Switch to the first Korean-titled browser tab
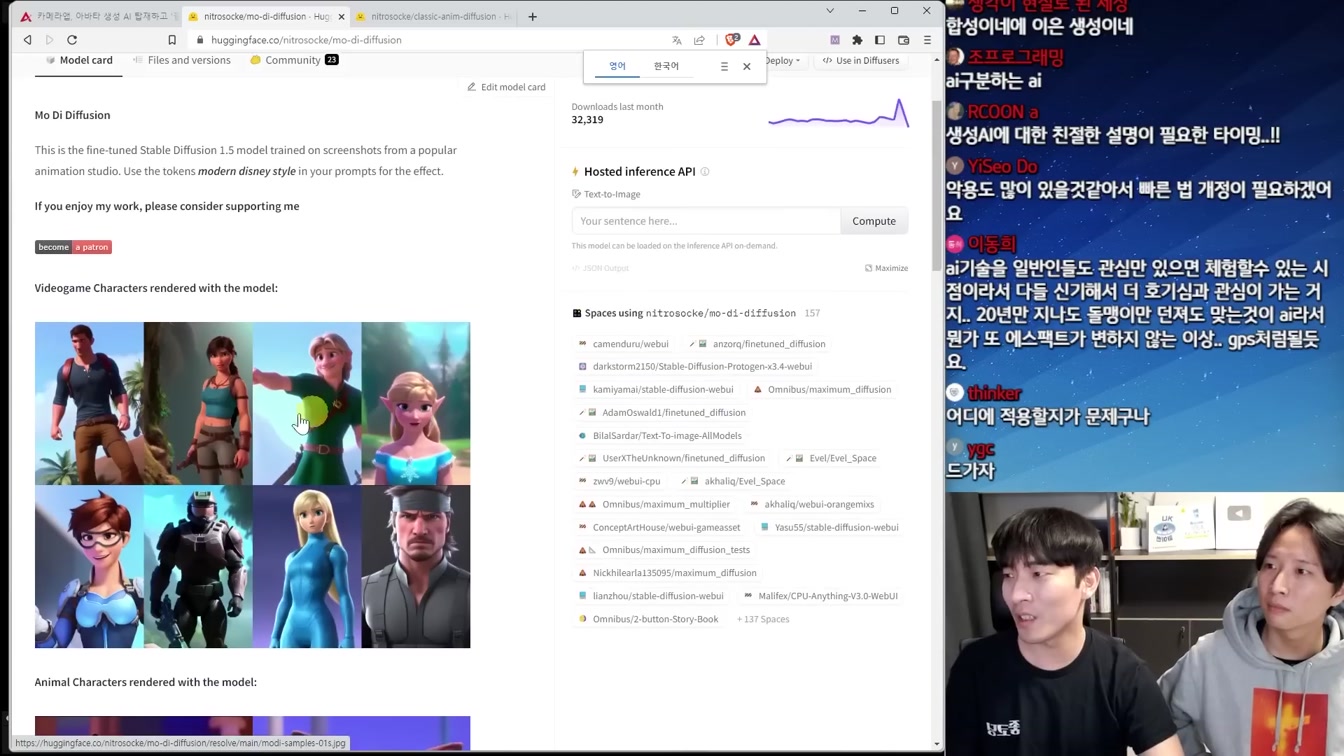The height and width of the screenshot is (756, 1344). click(98, 16)
